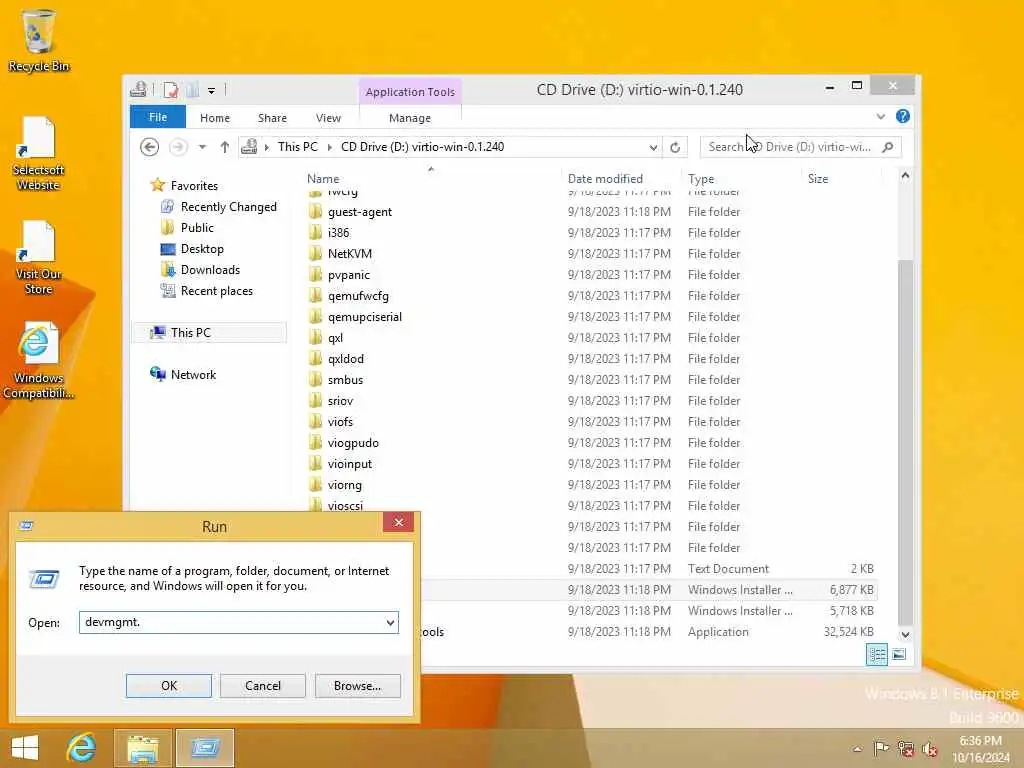Sort by Name column header

point(431,178)
